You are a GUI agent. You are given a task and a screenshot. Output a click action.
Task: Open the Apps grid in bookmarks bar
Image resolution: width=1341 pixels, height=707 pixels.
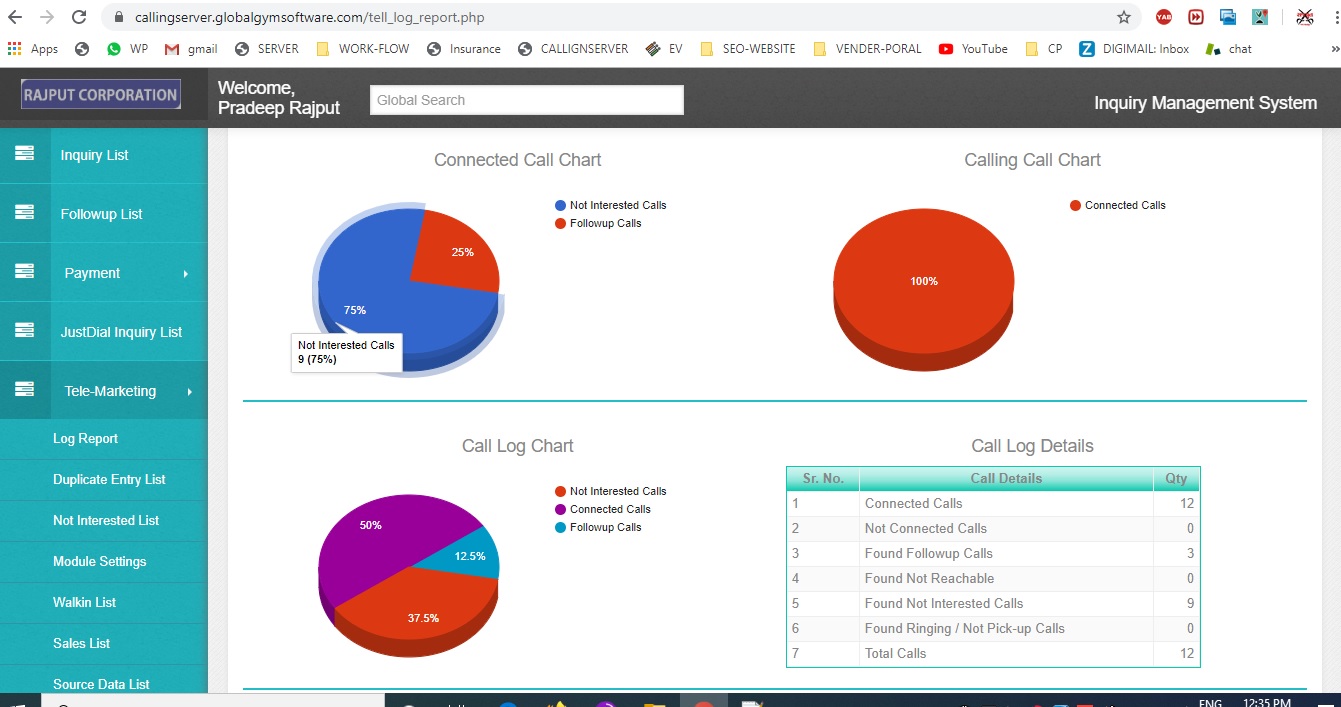[x=33, y=48]
